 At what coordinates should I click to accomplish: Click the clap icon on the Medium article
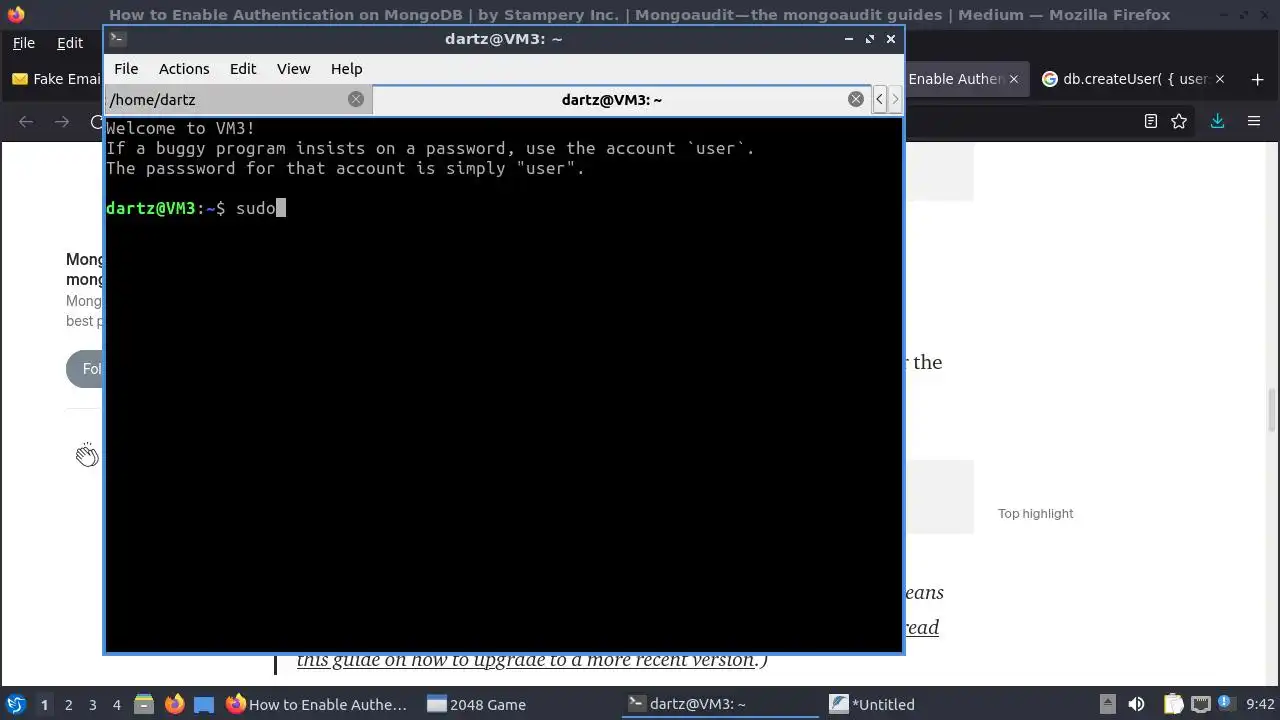coord(87,455)
